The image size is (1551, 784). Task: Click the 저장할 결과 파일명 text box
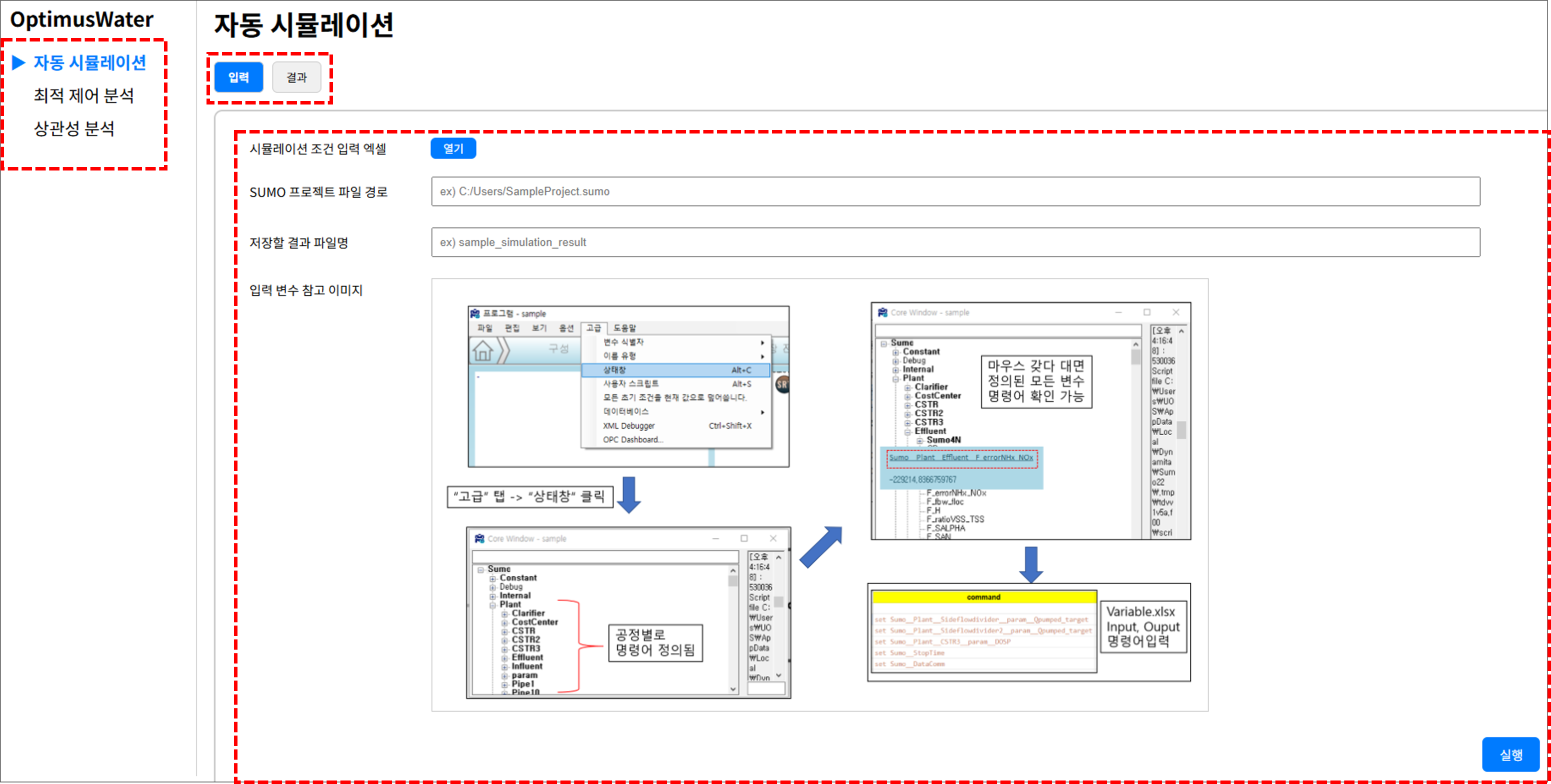click(954, 242)
